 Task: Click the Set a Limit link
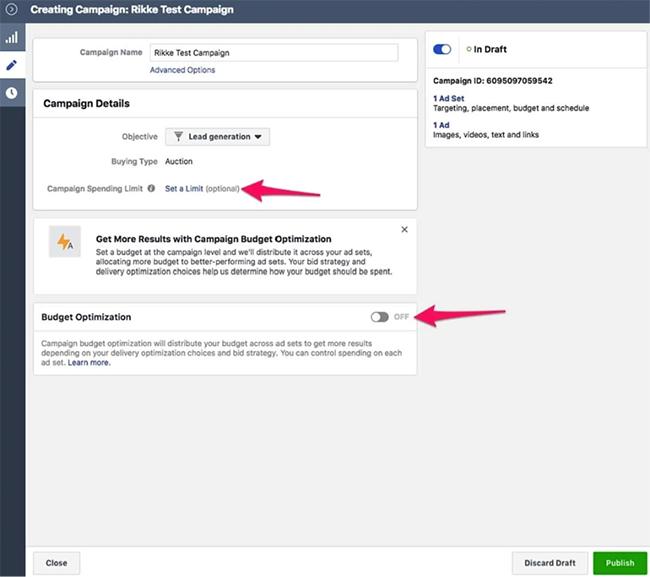pyautogui.click(x=184, y=189)
